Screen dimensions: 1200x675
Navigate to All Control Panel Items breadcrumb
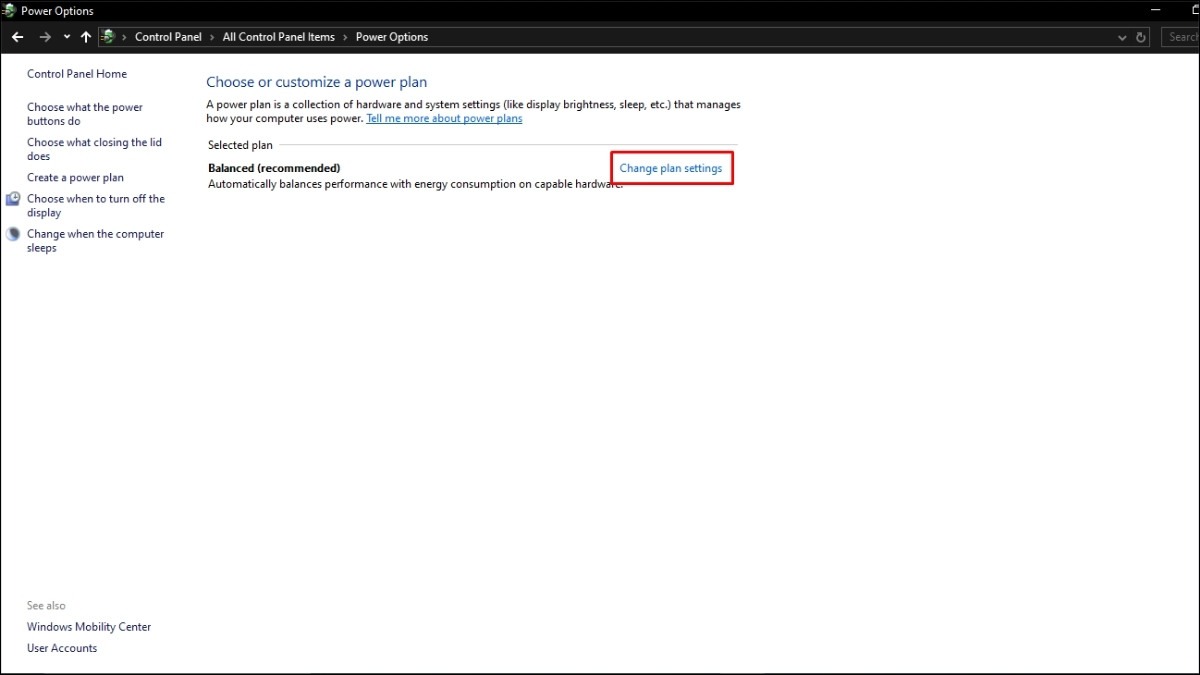(278, 37)
